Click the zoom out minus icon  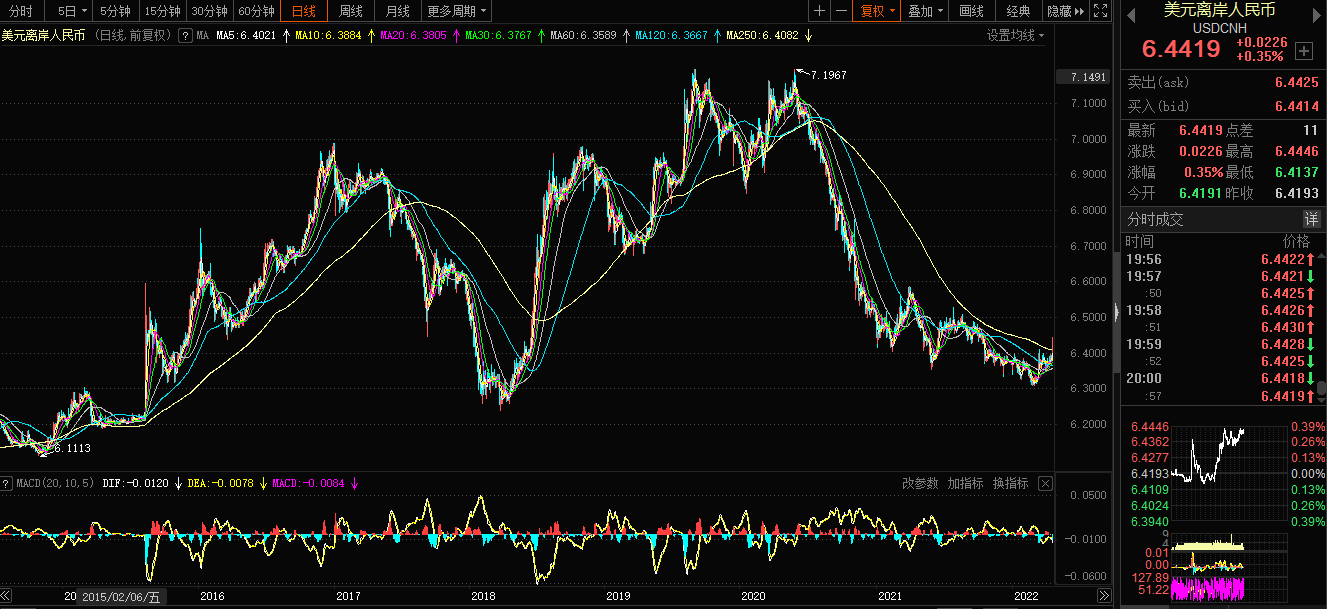[841, 11]
